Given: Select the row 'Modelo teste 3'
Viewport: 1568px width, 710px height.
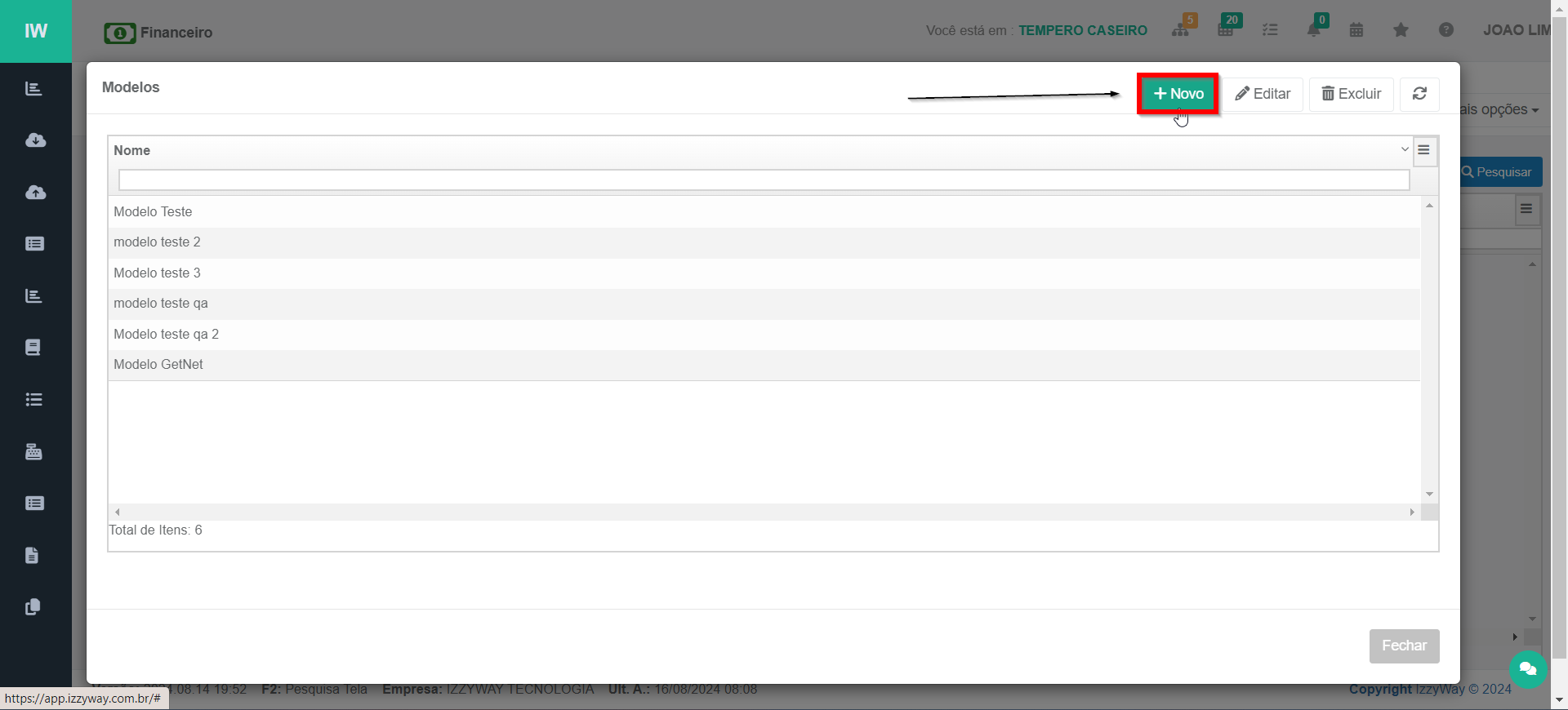Looking at the screenshot, I should (x=764, y=273).
